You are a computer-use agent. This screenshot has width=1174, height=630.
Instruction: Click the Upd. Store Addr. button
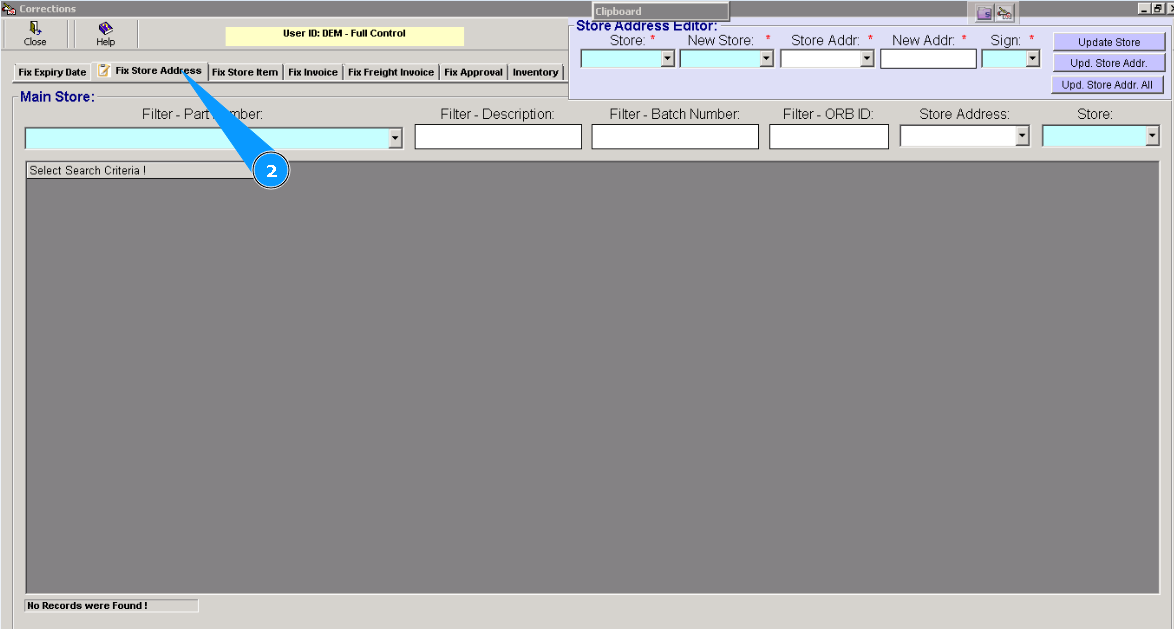[1109, 63]
